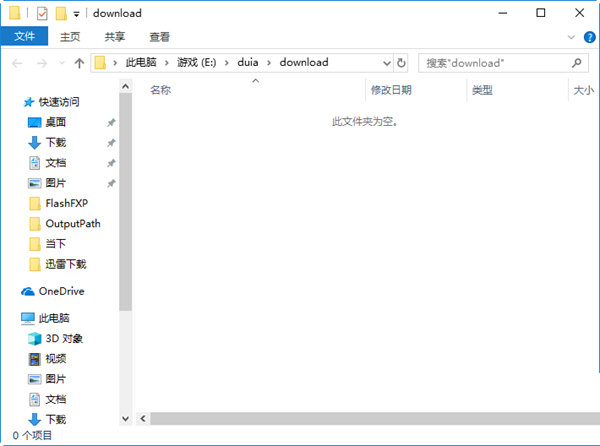Select 快速访问 in the navigation pane
Viewport: 600px width, 446px height.
(x=59, y=102)
